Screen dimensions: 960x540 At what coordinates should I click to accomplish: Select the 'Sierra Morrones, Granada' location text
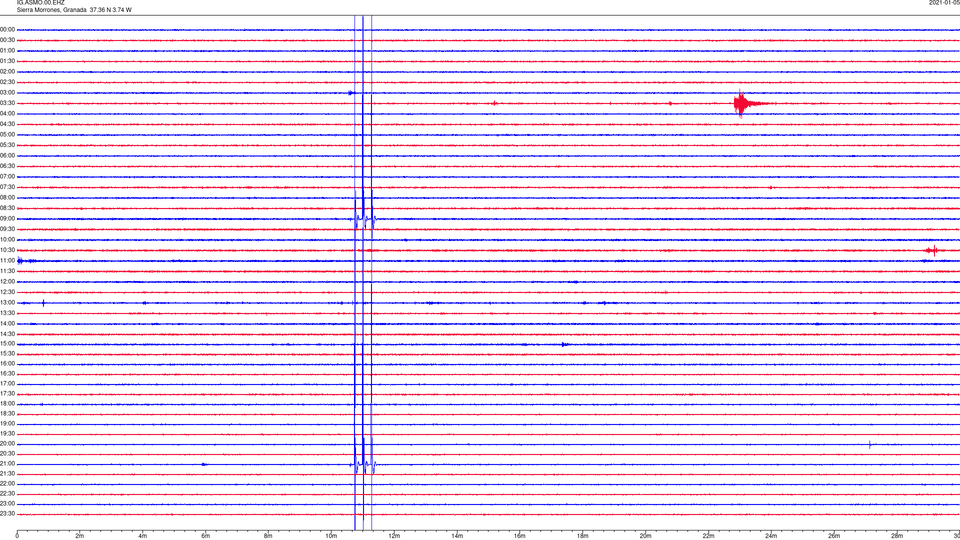(51, 10)
